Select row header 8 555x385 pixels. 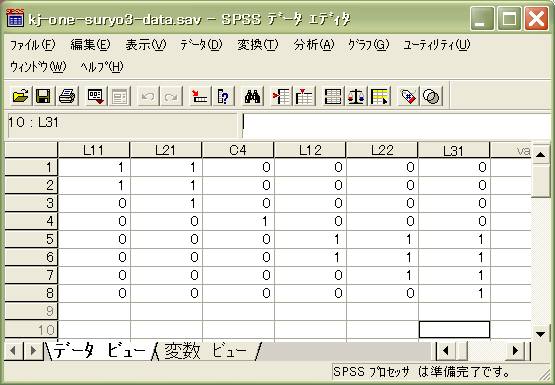click(x=31, y=293)
